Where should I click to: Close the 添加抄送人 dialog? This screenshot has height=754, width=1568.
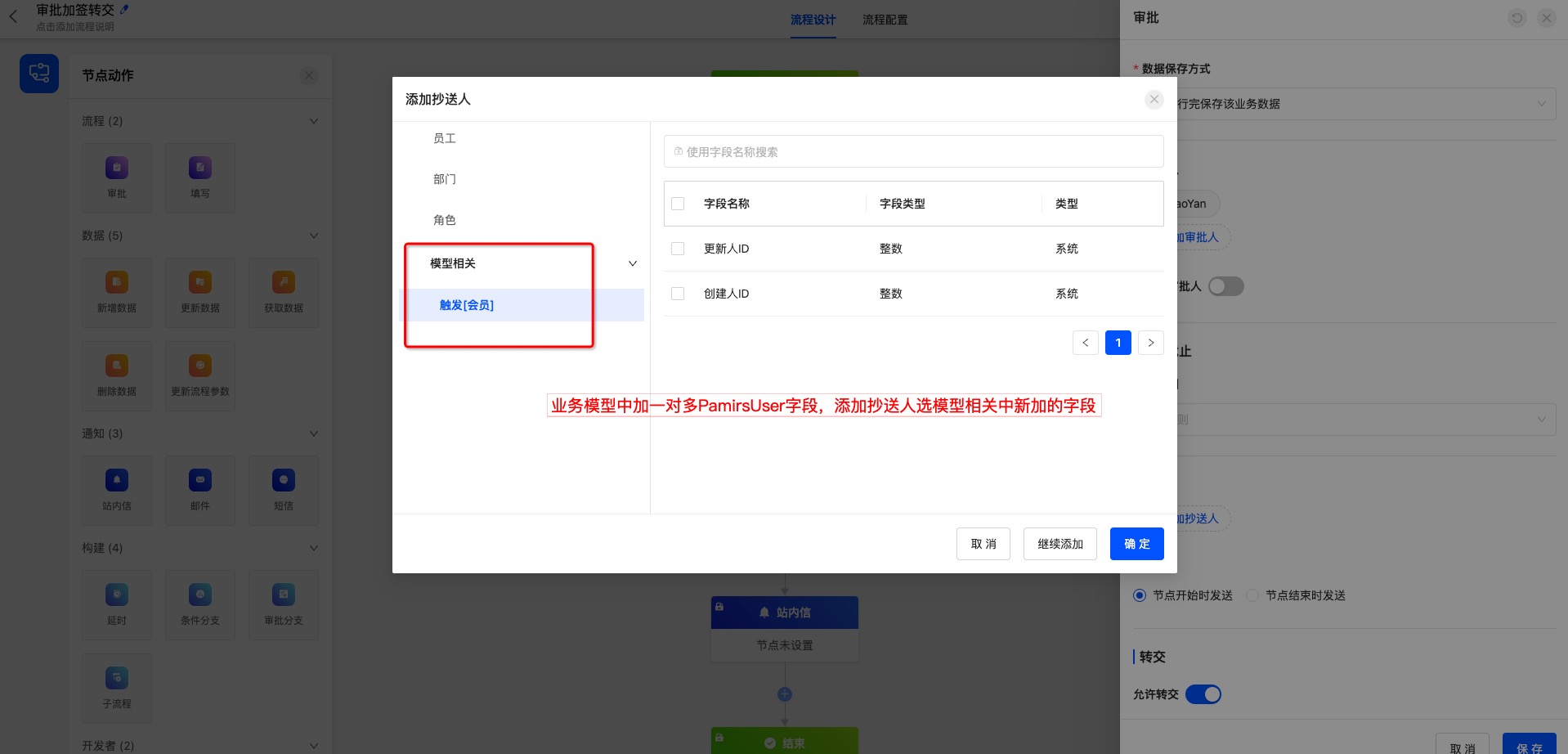point(1154,99)
